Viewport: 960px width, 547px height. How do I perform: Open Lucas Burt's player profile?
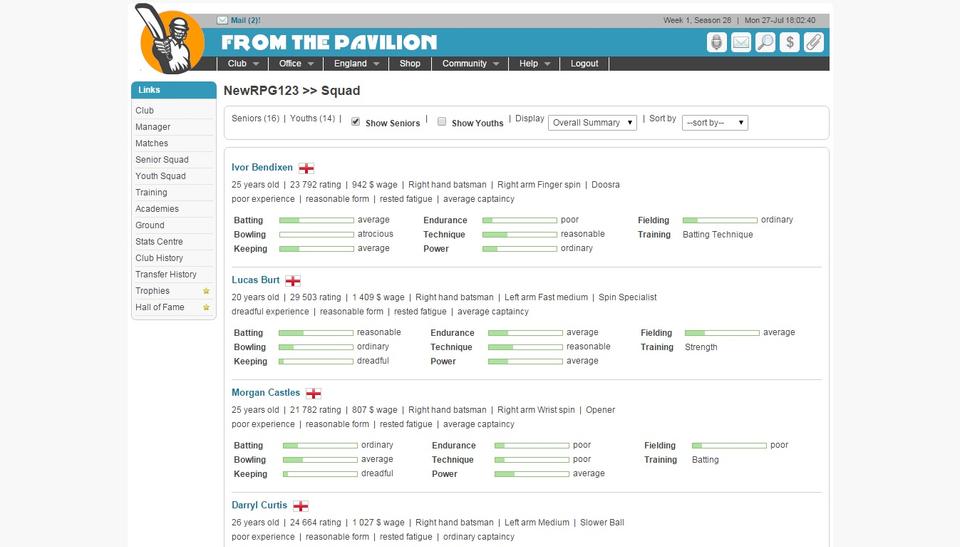(255, 280)
